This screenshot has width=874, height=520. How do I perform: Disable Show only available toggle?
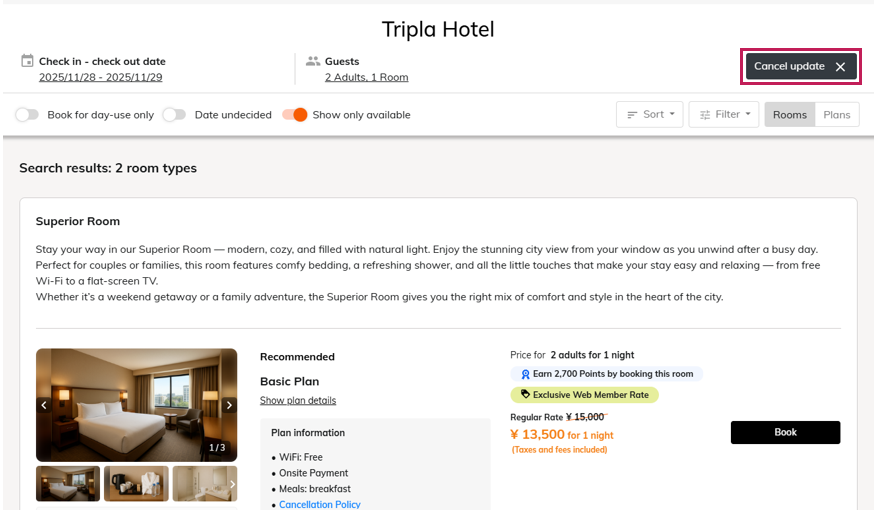point(294,115)
